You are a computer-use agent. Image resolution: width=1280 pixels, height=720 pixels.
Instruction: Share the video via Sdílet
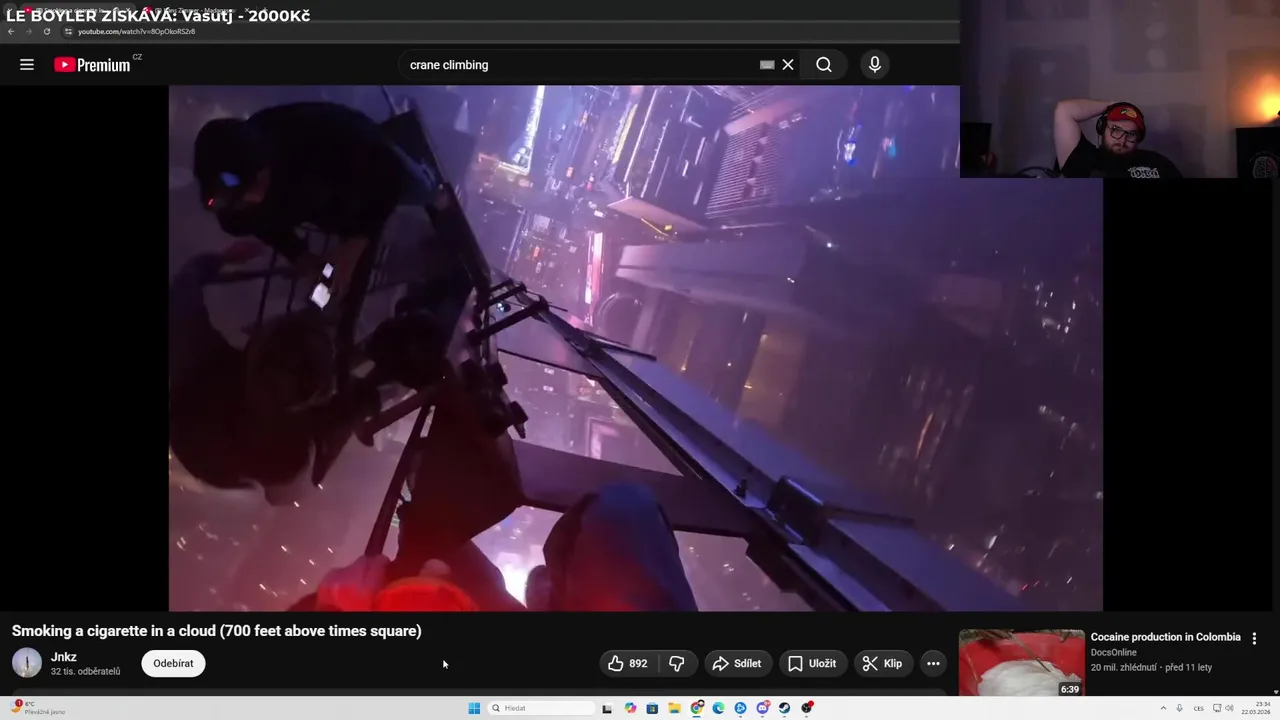click(736, 663)
